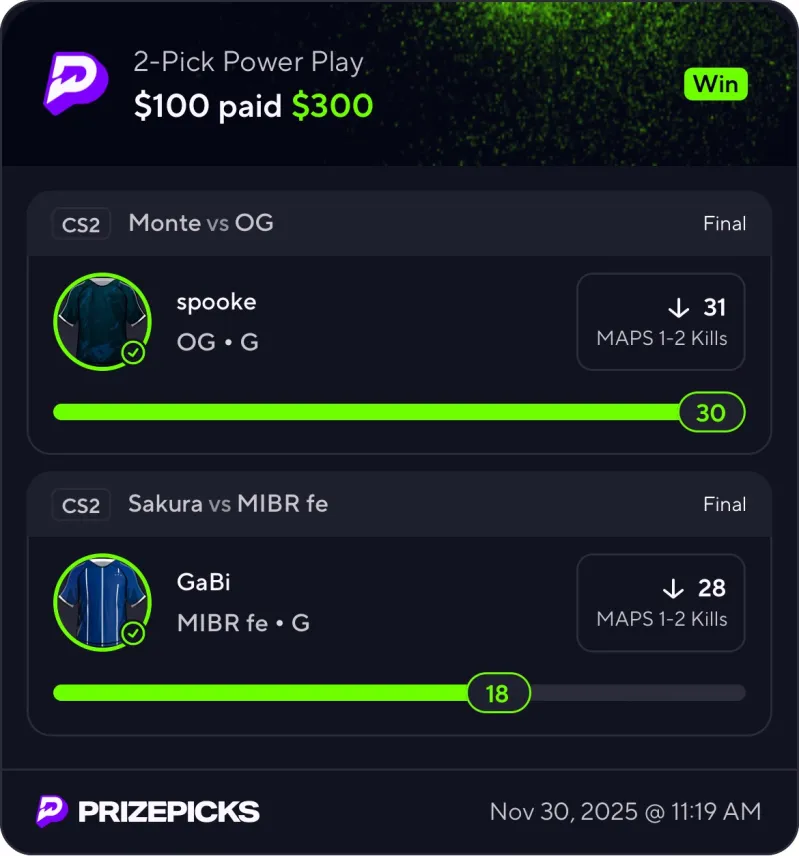Click the 2-Pick Power Play title
This screenshot has height=856, width=799.
(x=249, y=63)
